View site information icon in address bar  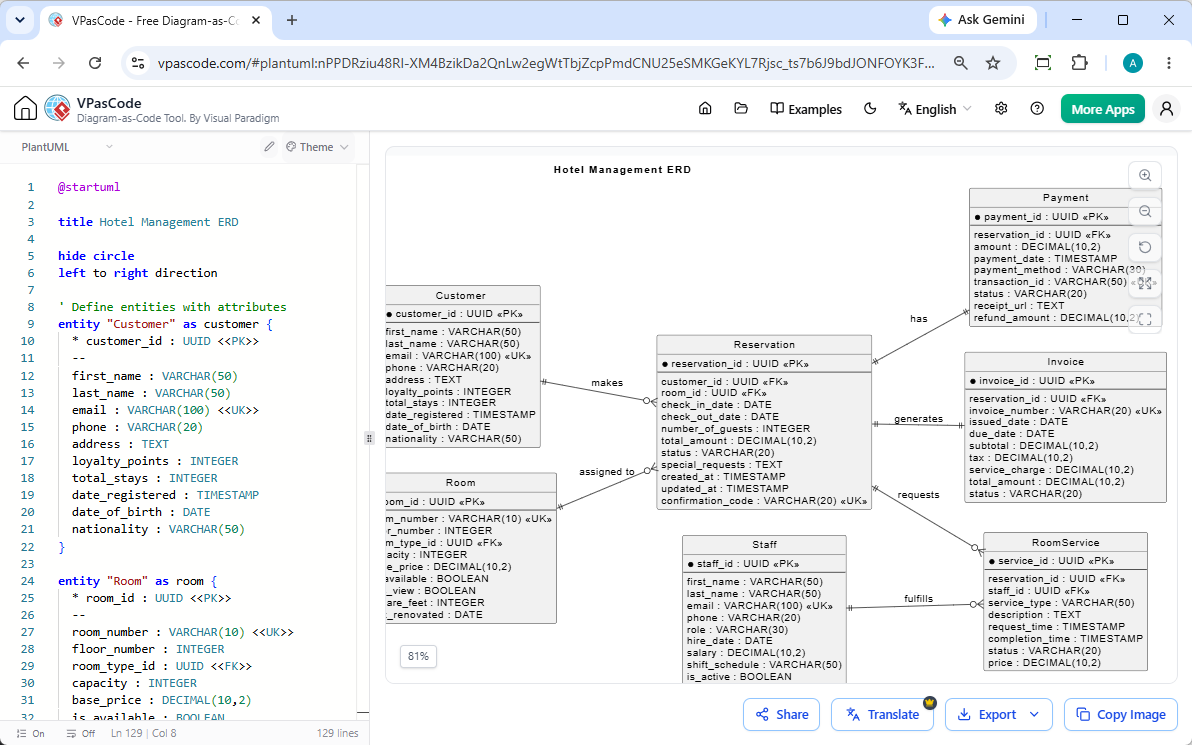pyautogui.click(x=138, y=63)
